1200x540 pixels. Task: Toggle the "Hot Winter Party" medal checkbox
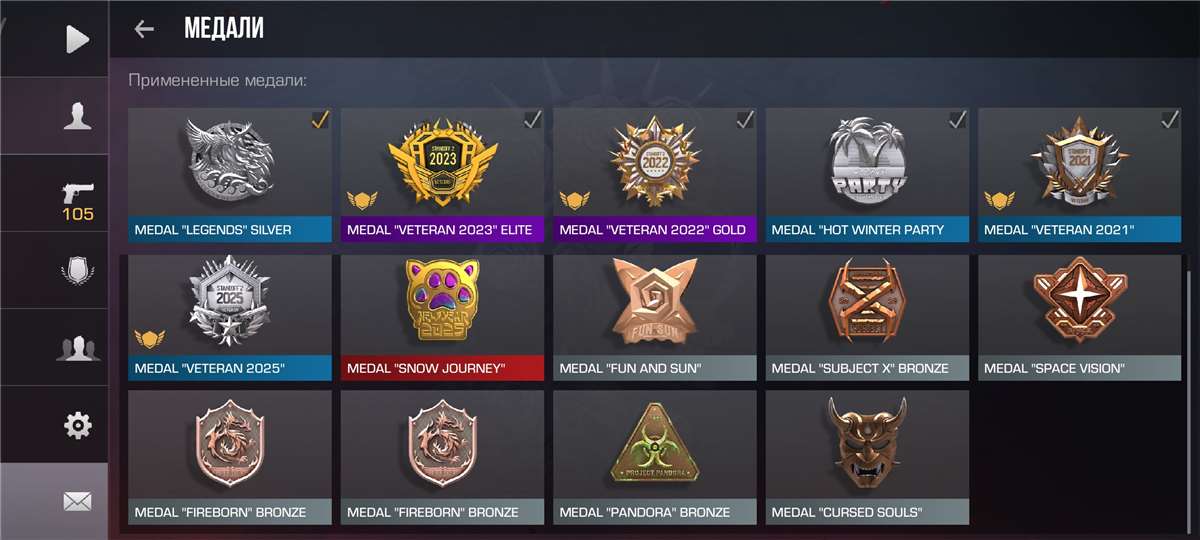tap(958, 120)
